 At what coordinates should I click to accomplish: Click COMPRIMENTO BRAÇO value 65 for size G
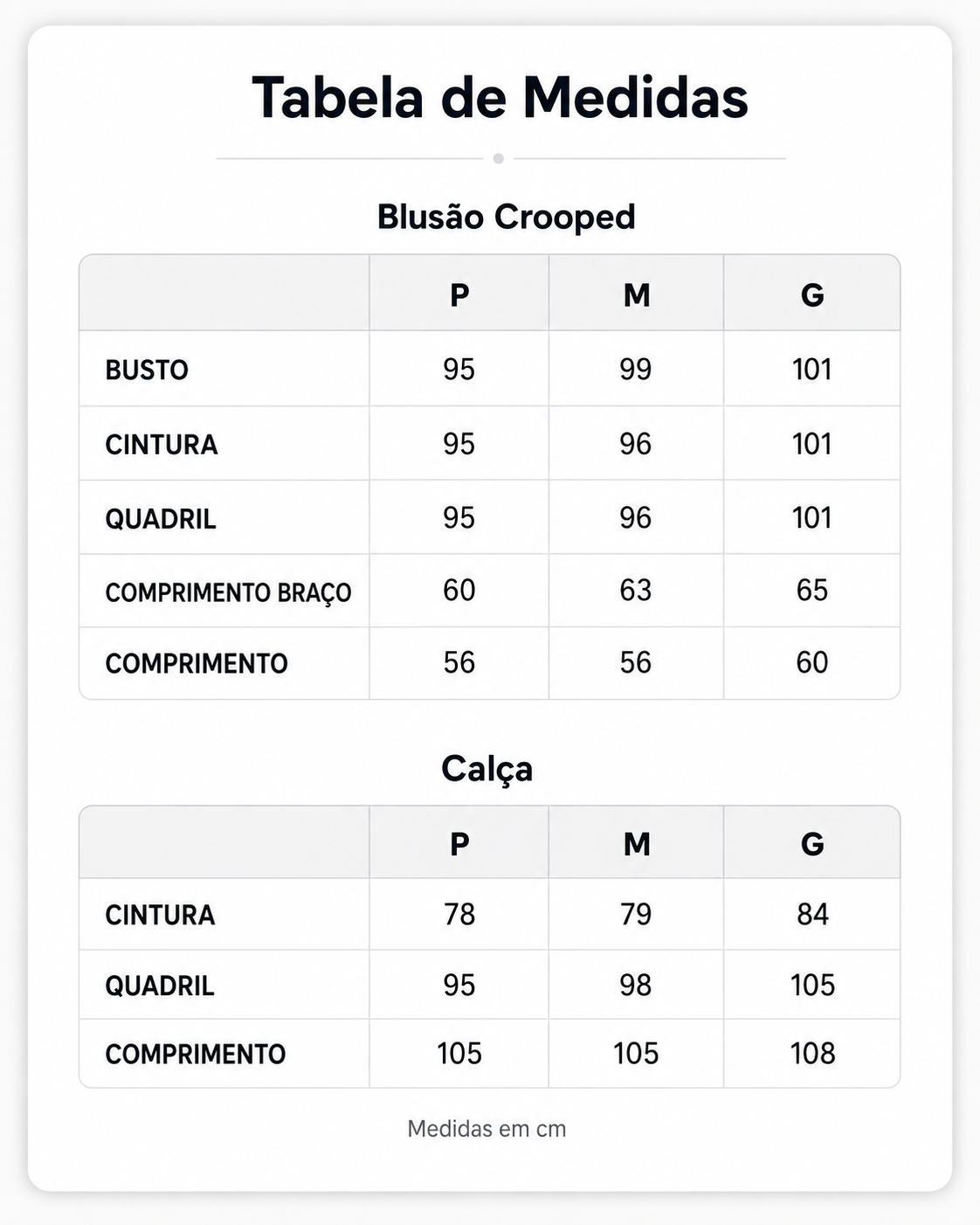(x=812, y=591)
